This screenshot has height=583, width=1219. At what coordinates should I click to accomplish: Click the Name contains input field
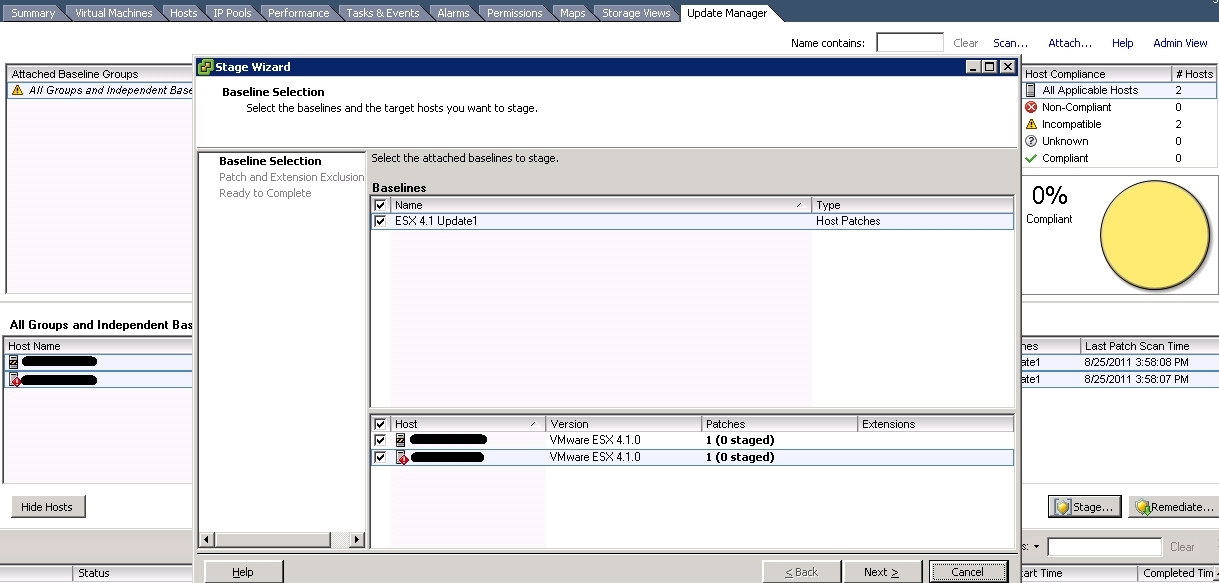pyautogui.click(x=910, y=43)
